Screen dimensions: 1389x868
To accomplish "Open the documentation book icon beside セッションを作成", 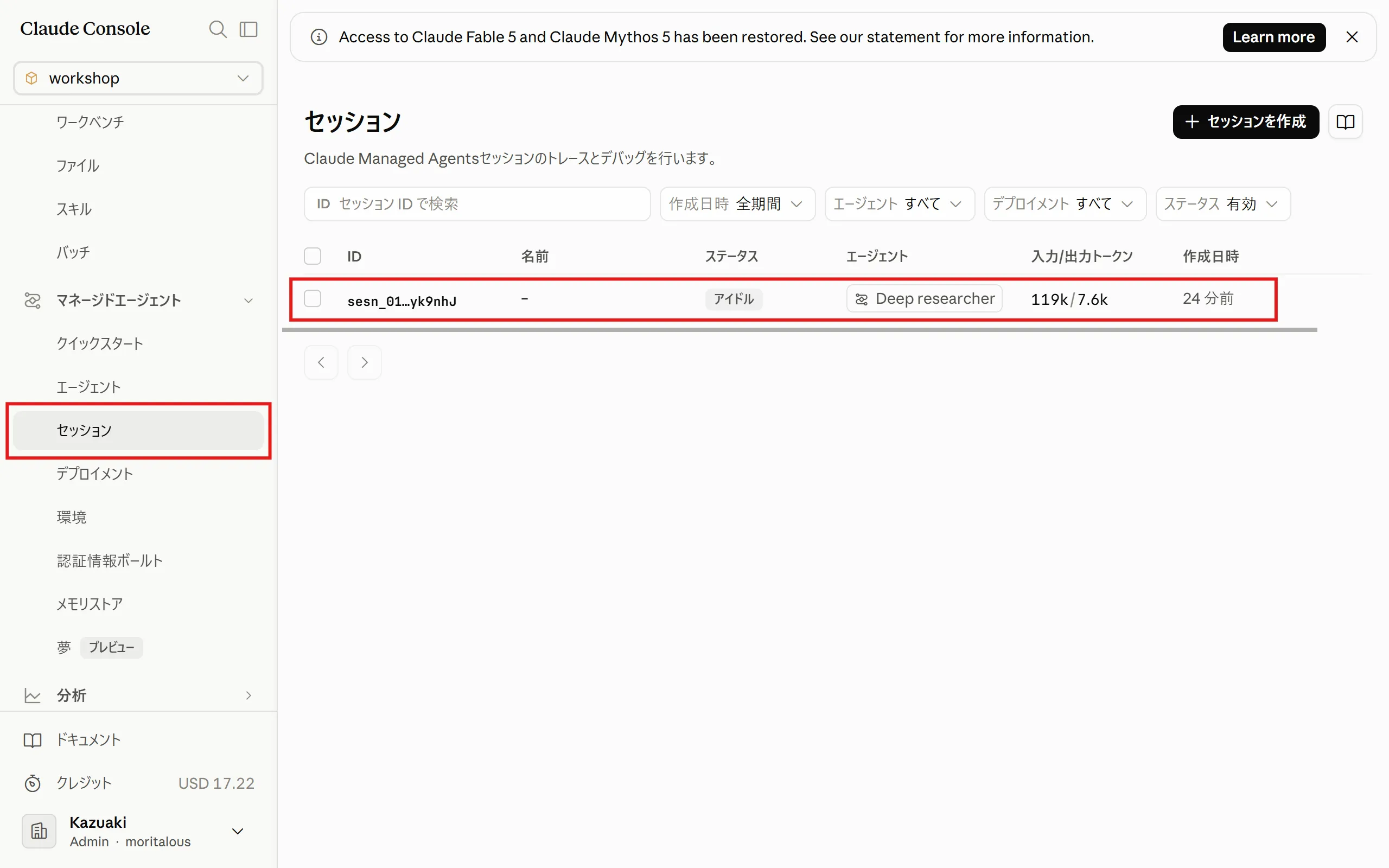I will tap(1346, 122).
